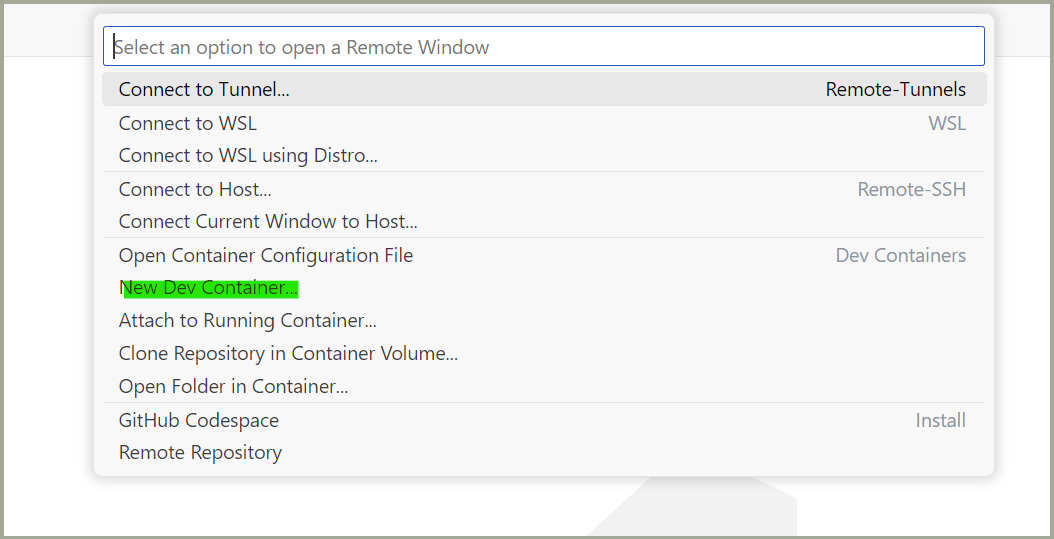The image size is (1054, 539).
Task: Choose Connect to Host option
Action: pyautogui.click(x=544, y=190)
